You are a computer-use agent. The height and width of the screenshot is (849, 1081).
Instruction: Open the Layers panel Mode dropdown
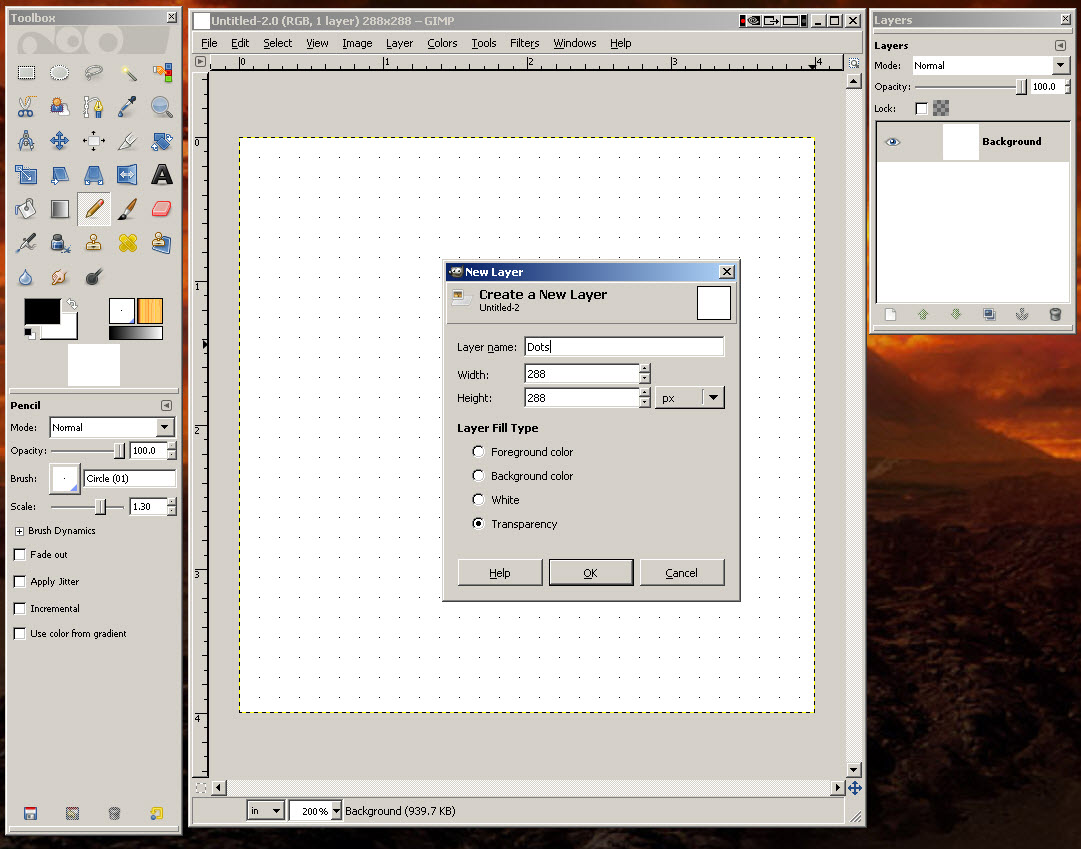[x=990, y=65]
